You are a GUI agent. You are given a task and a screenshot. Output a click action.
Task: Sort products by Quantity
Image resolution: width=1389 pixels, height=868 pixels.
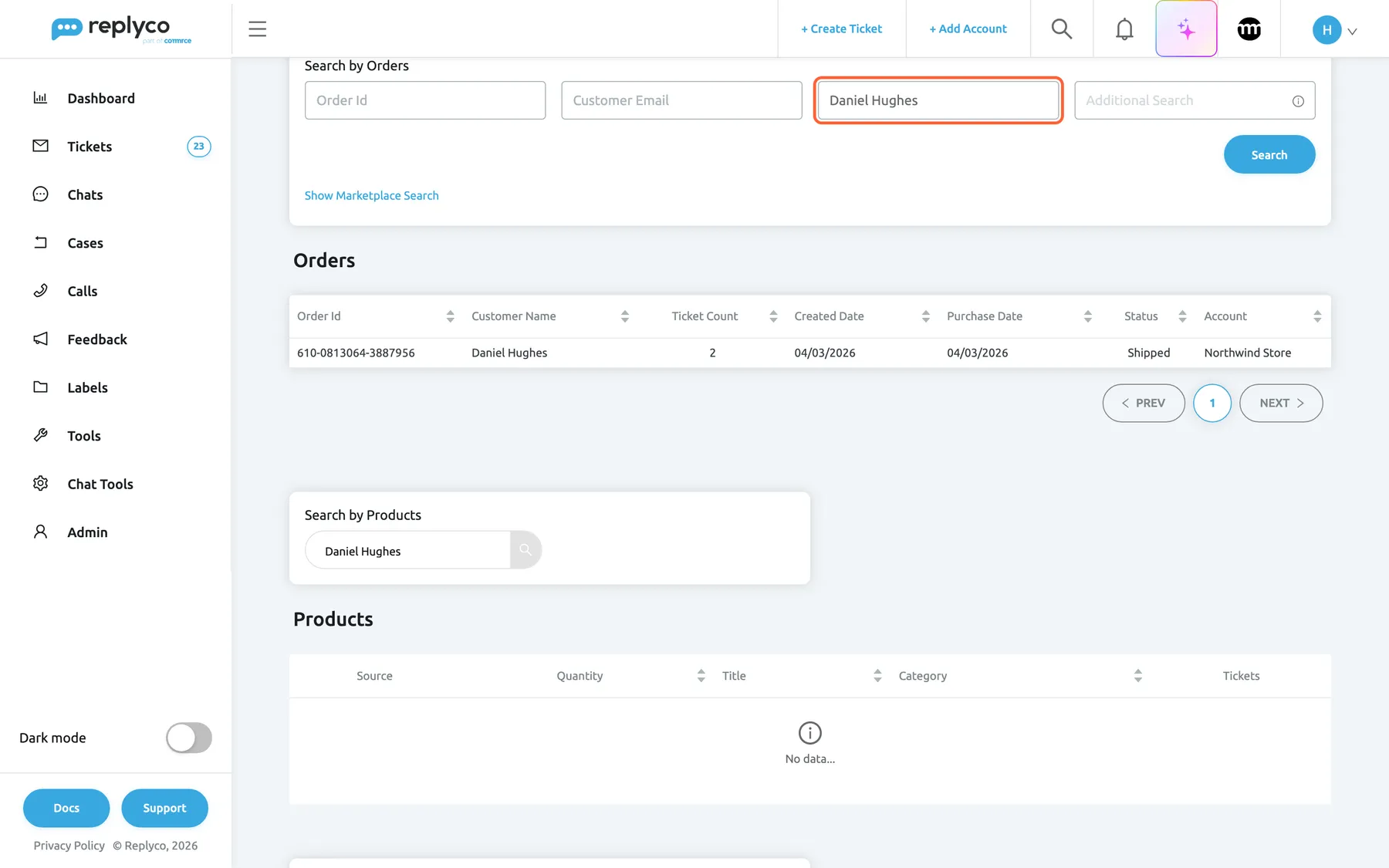(701, 676)
